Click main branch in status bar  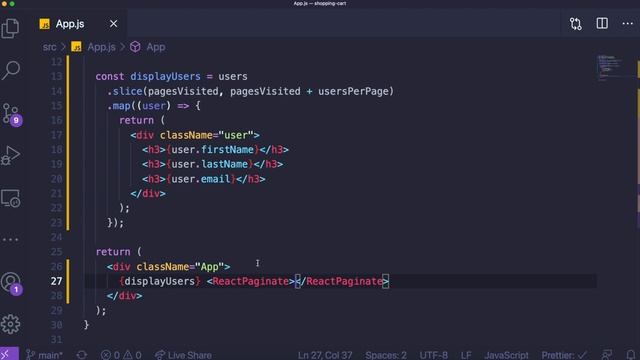[x=44, y=355]
